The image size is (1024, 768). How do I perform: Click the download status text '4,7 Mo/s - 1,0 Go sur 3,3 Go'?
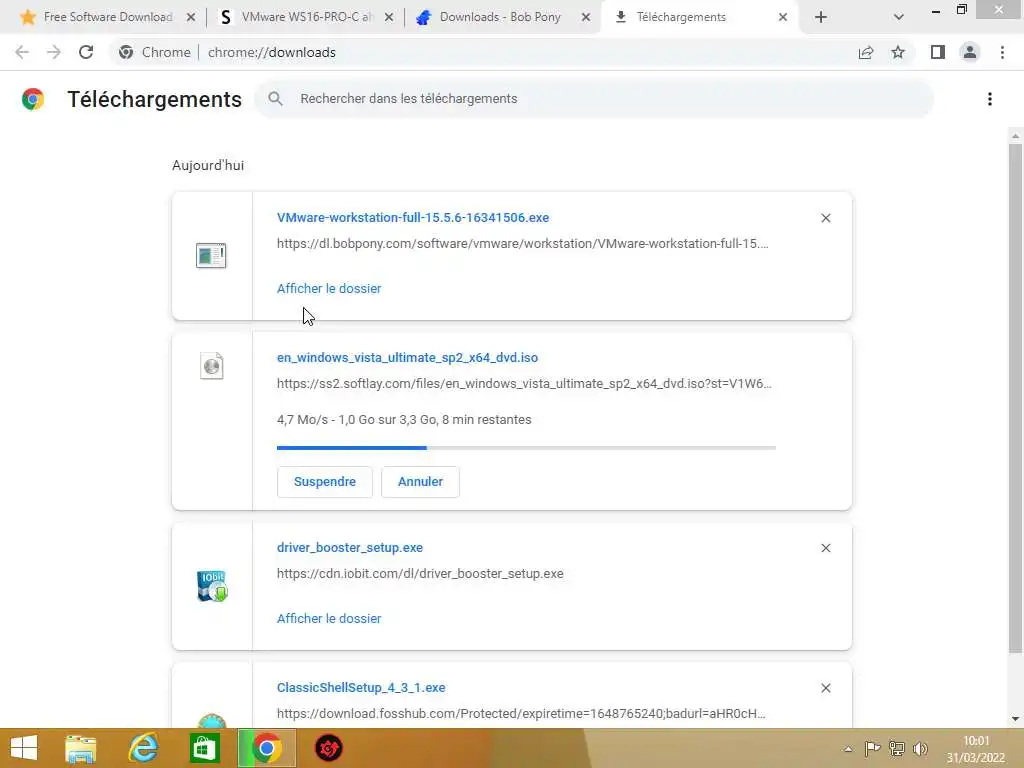356,420
